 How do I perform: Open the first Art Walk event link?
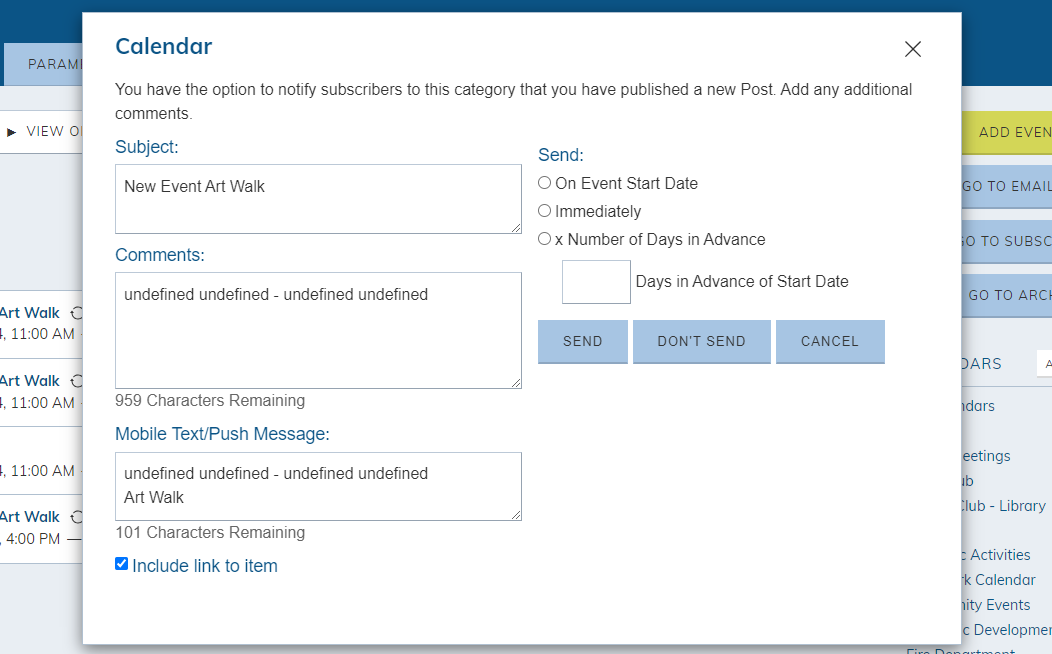pos(30,313)
